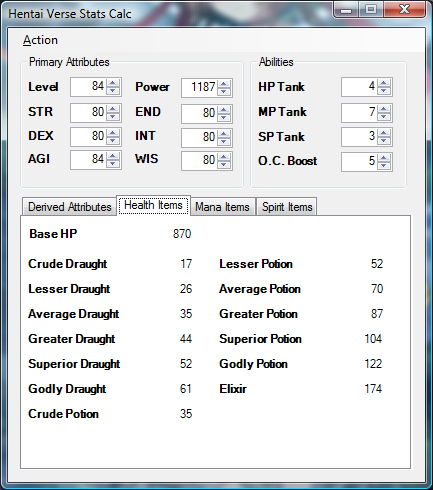
Task: Increase the Level value with up arrow
Action: (x=113, y=83)
